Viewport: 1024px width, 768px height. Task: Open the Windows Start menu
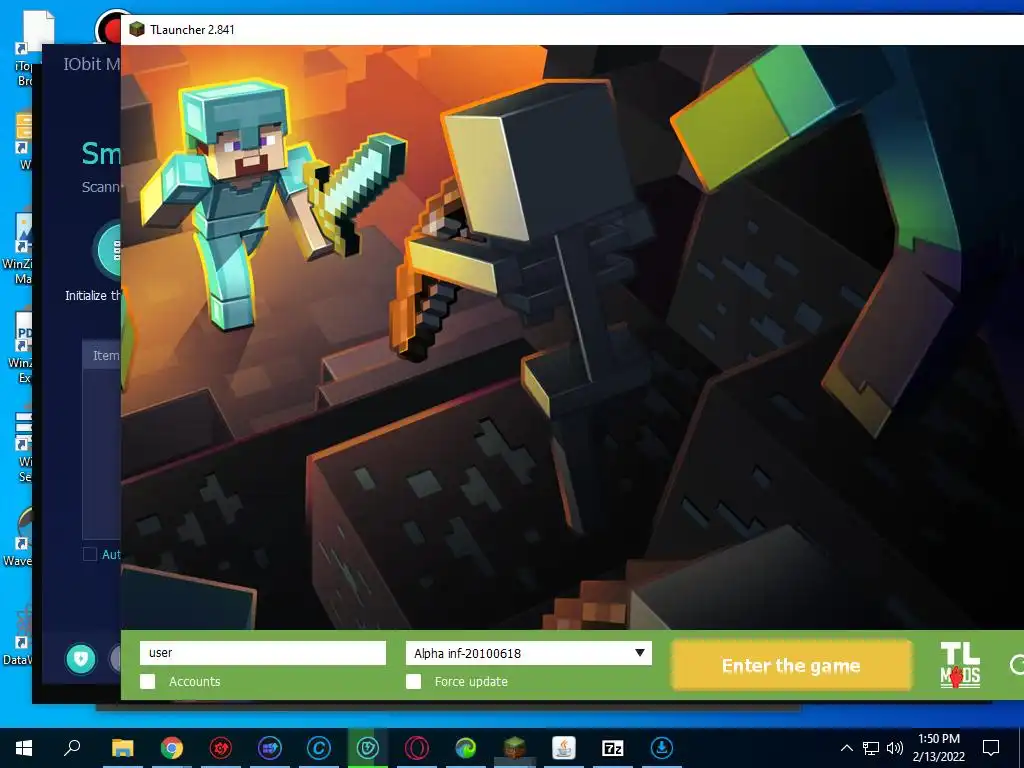point(24,748)
